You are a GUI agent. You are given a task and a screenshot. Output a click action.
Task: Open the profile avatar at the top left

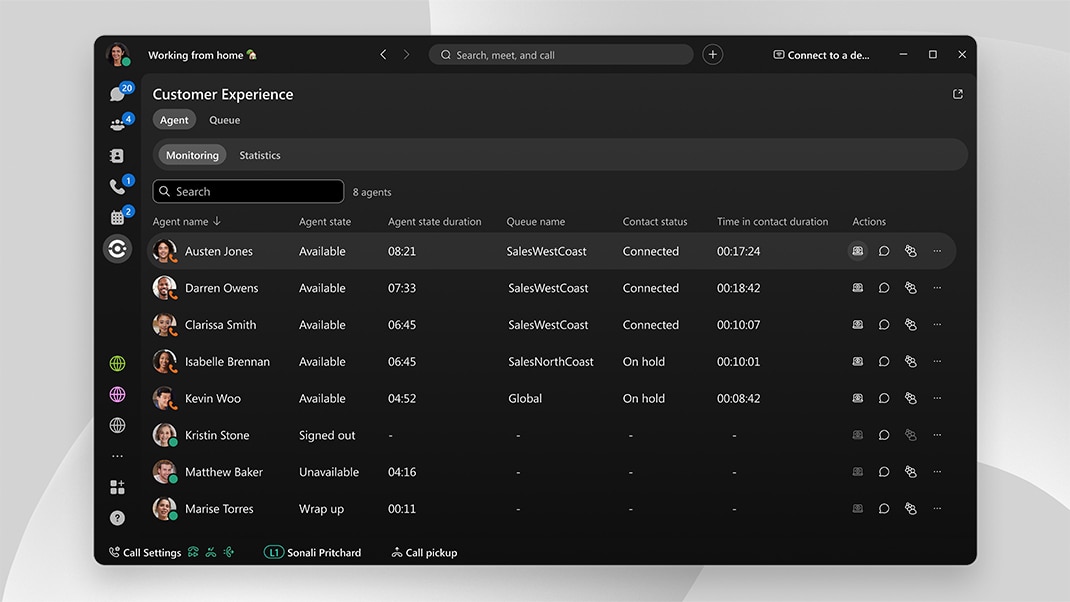click(117, 55)
